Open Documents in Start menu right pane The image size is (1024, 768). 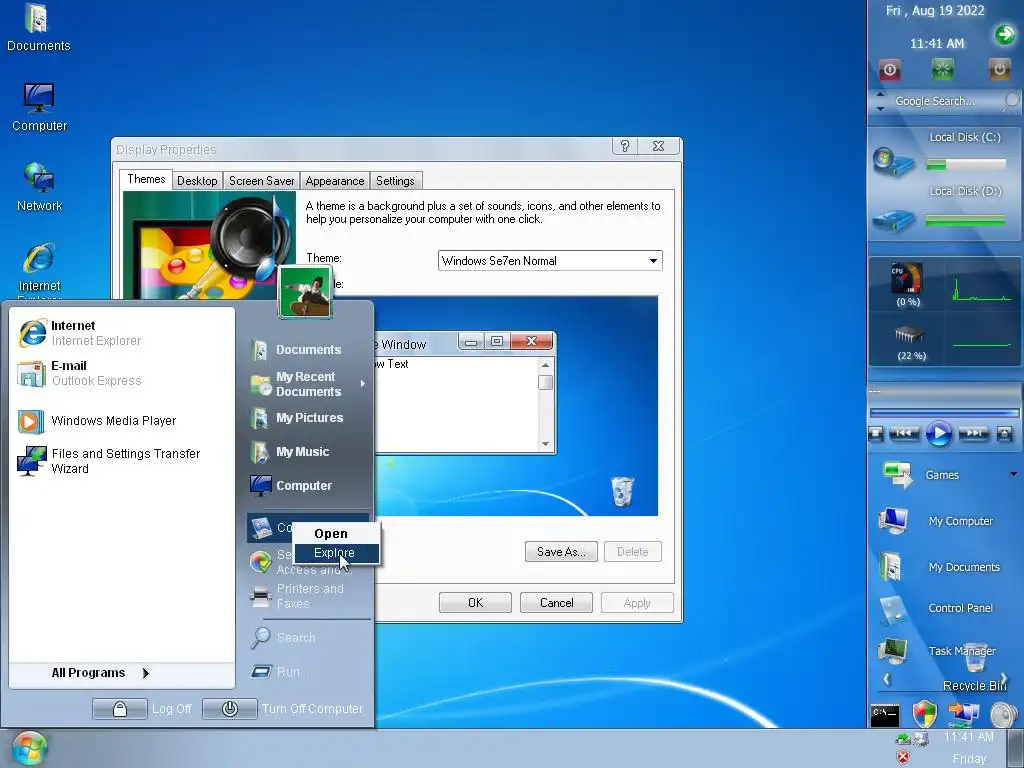[x=296, y=350]
